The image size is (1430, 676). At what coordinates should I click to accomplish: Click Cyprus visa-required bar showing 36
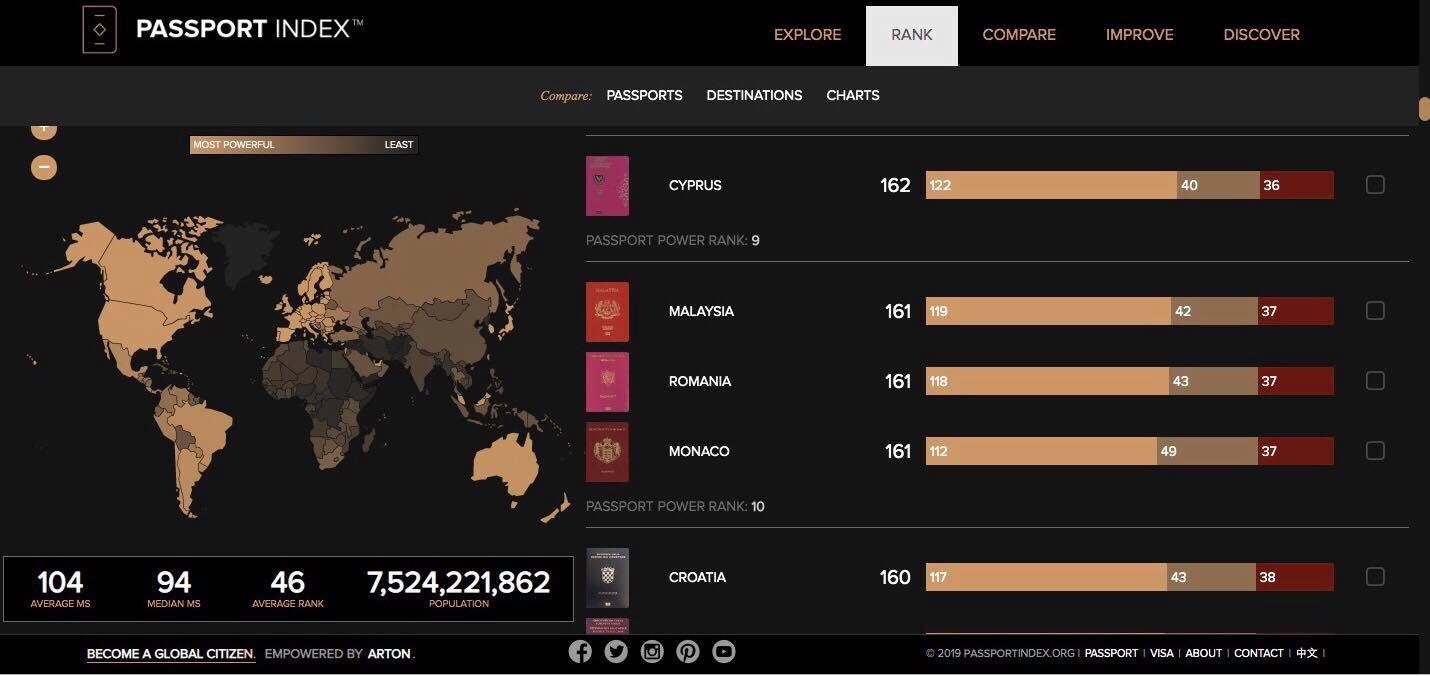pos(1297,185)
